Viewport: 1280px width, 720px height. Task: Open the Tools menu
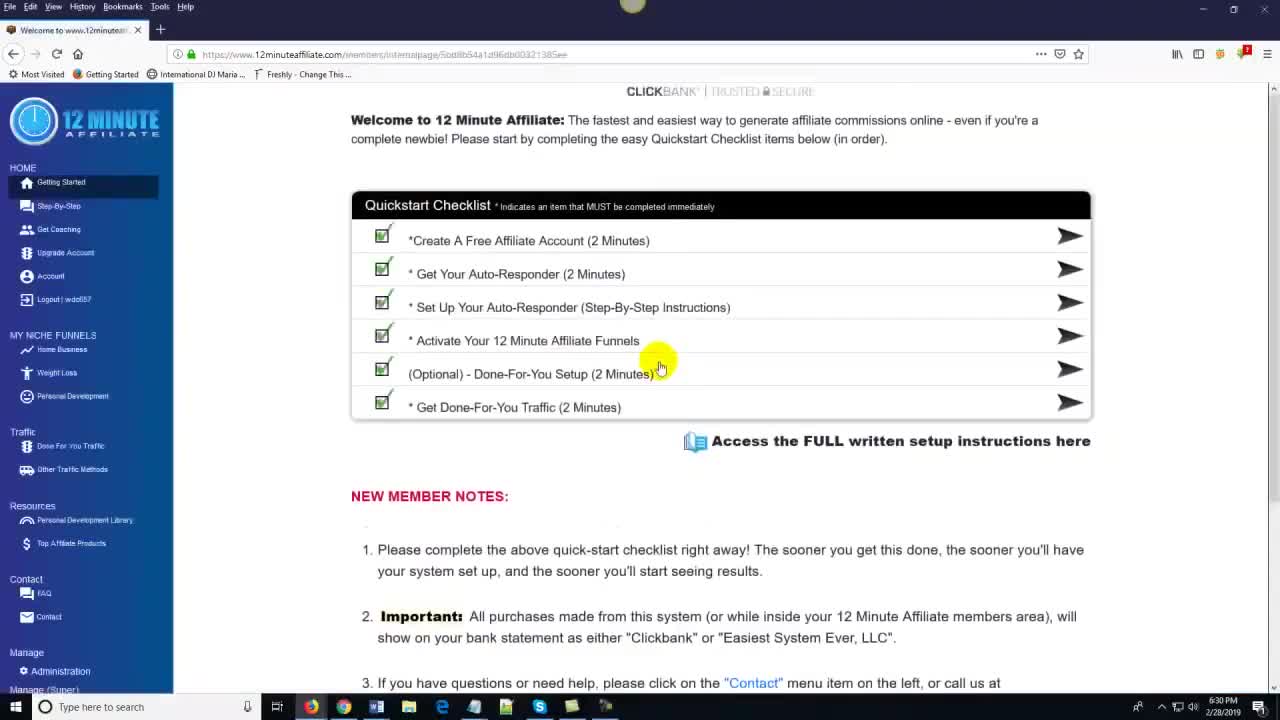click(160, 7)
